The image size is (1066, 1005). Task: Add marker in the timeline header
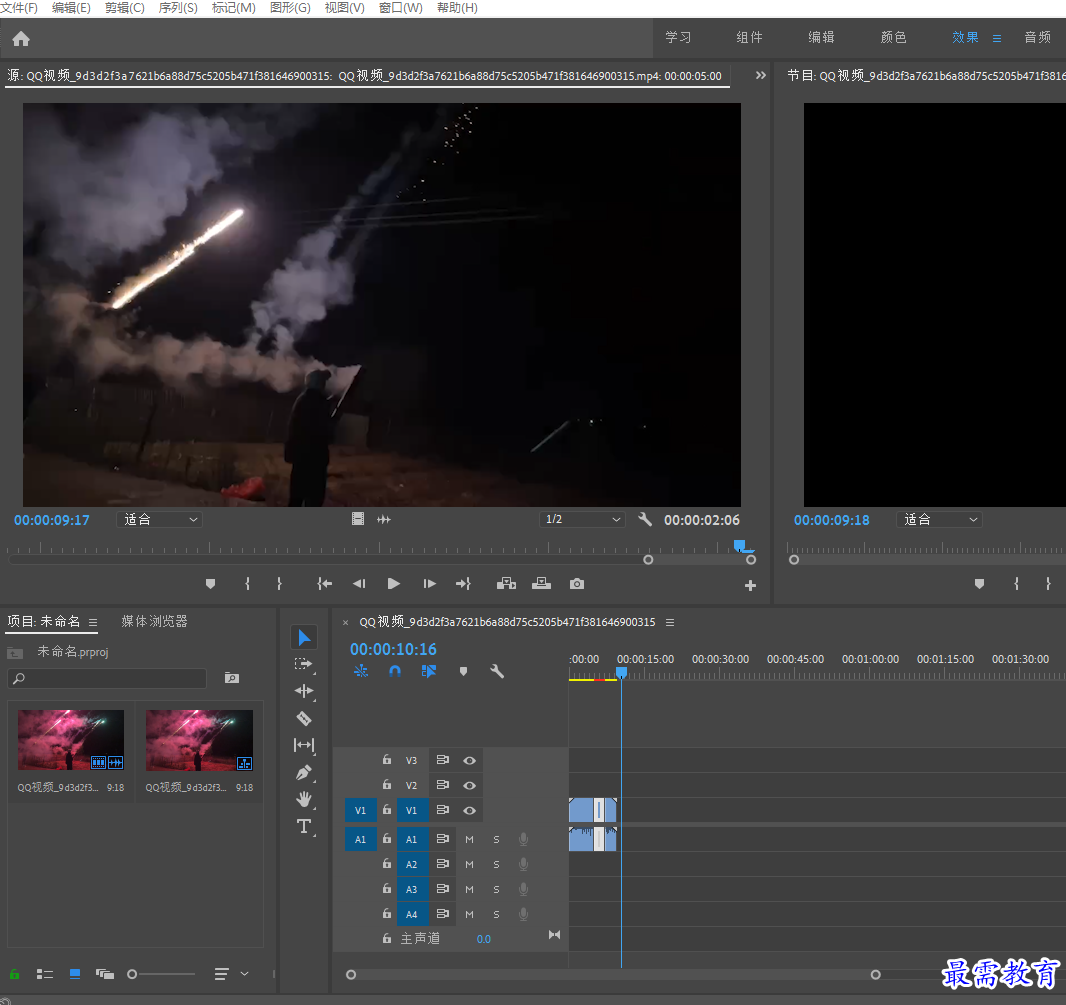pos(464,672)
